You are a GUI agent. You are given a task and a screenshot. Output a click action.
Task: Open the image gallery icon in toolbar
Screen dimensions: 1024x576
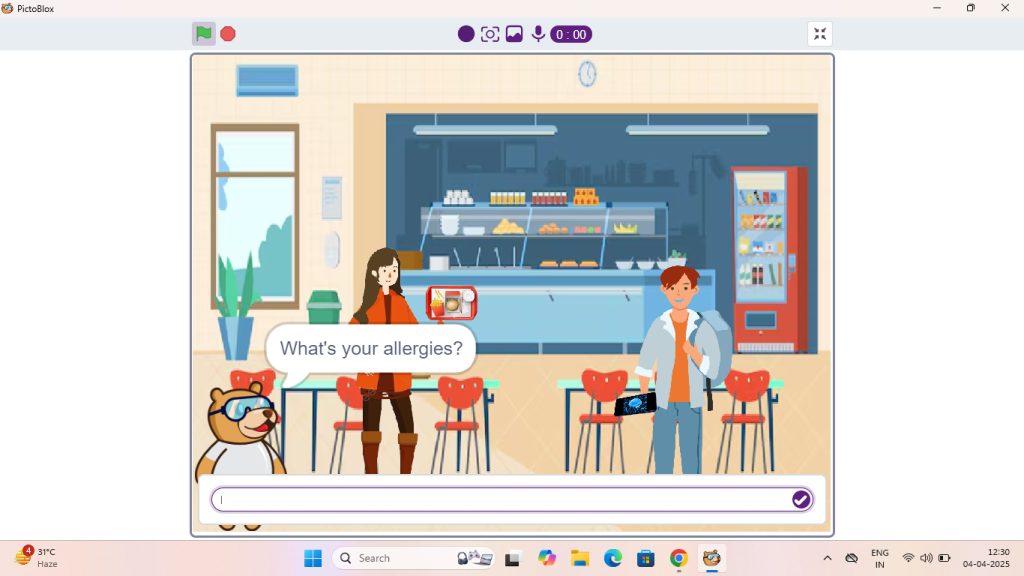514,34
